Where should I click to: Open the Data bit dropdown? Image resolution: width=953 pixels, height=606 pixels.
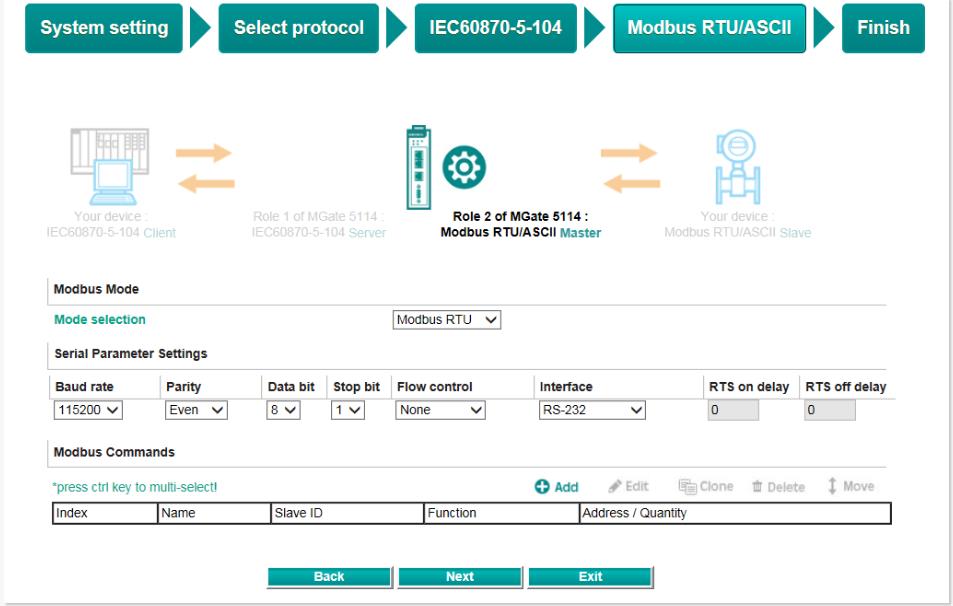point(283,410)
